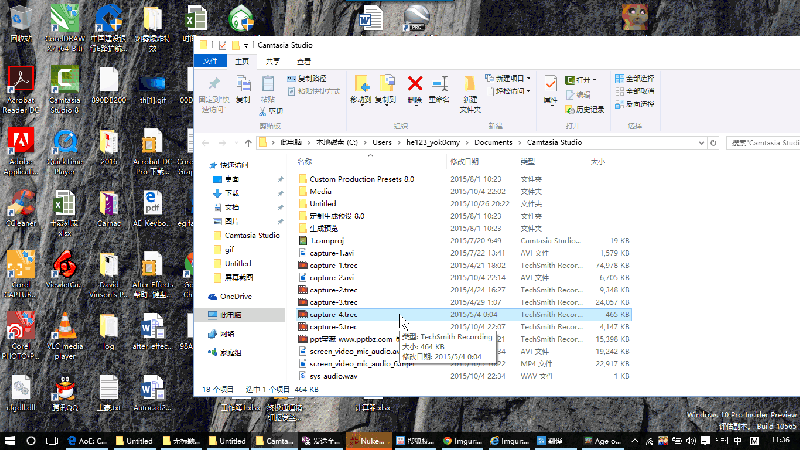Expand the address bar history dropdown
Viewport: 800px width, 450px height.
click(701, 143)
